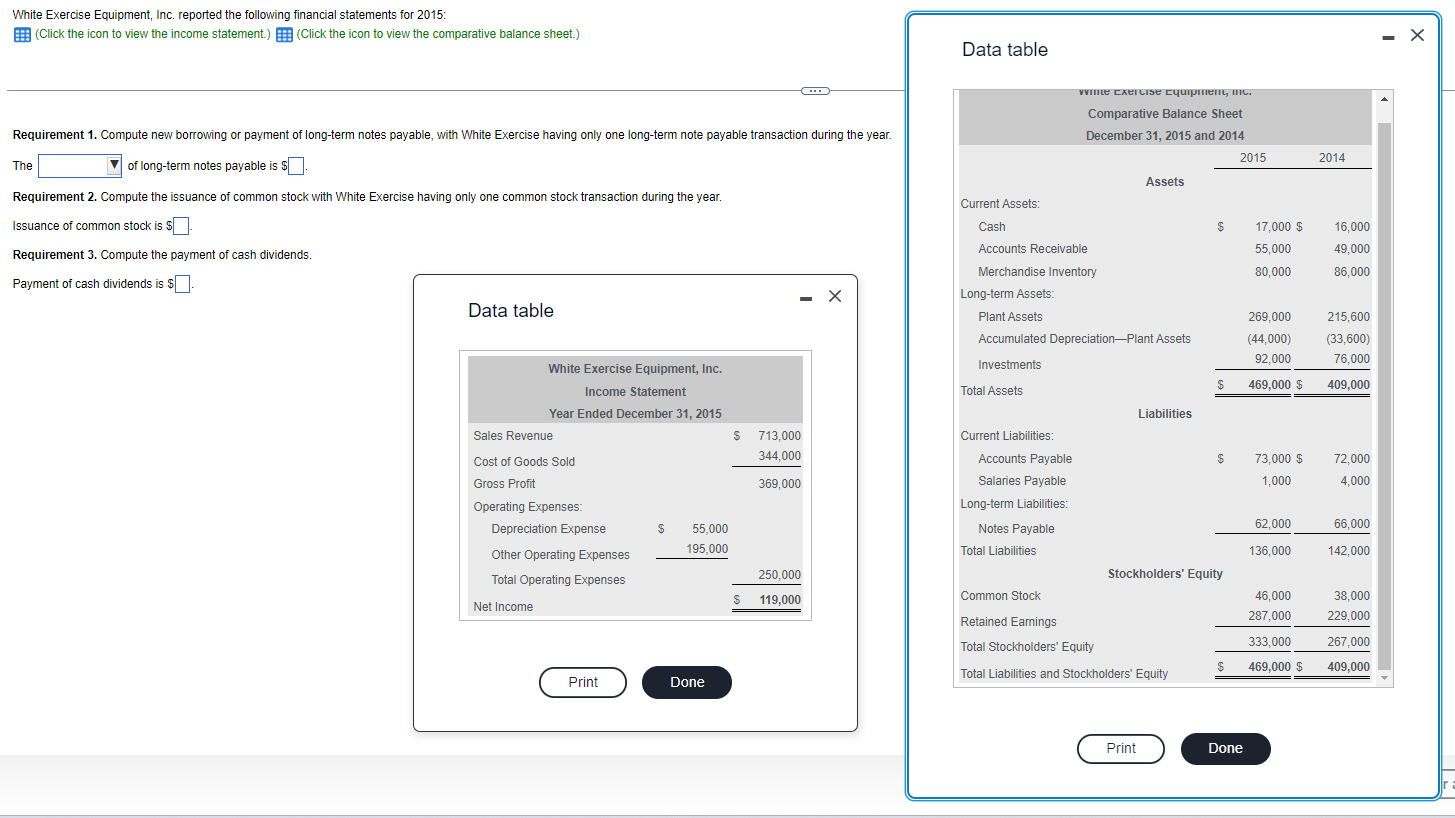The height and width of the screenshot is (818, 1455).
Task: Click the Requirement 3 instruction text
Action: pyautogui.click(x=162, y=255)
